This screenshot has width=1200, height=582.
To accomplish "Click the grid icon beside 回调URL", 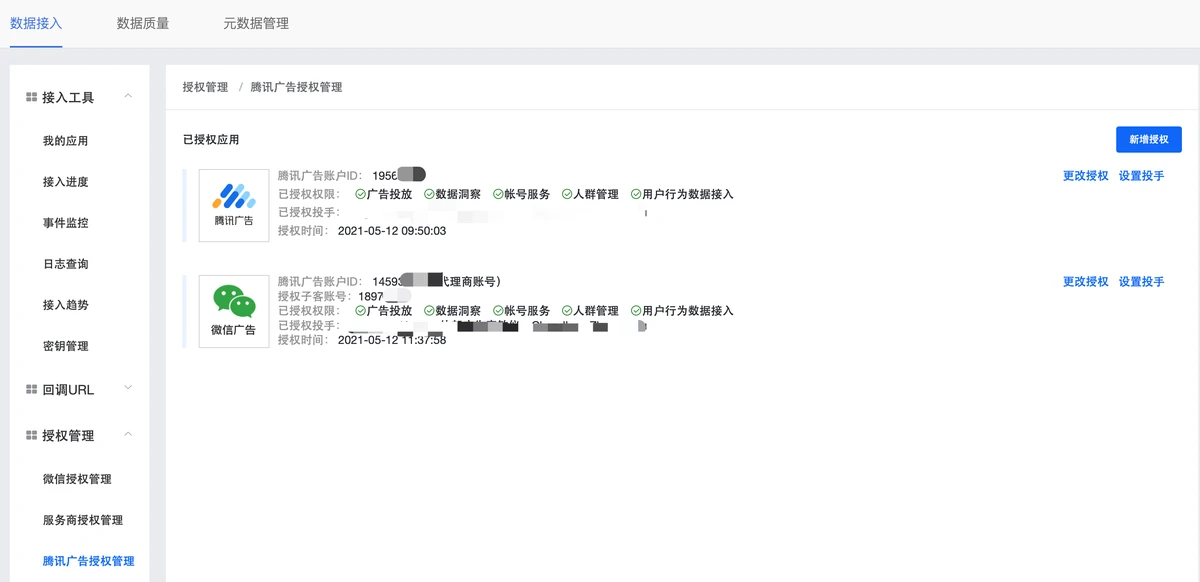I will pos(31,388).
